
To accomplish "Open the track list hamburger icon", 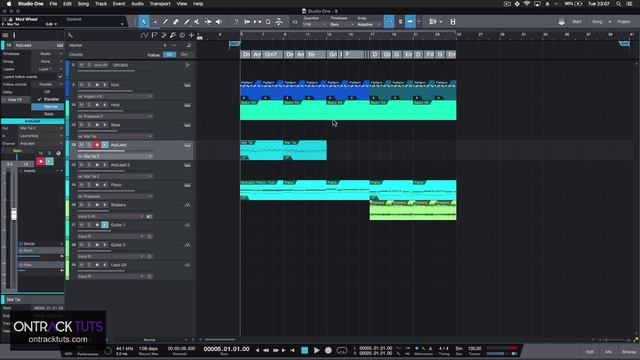I will click(5, 36).
